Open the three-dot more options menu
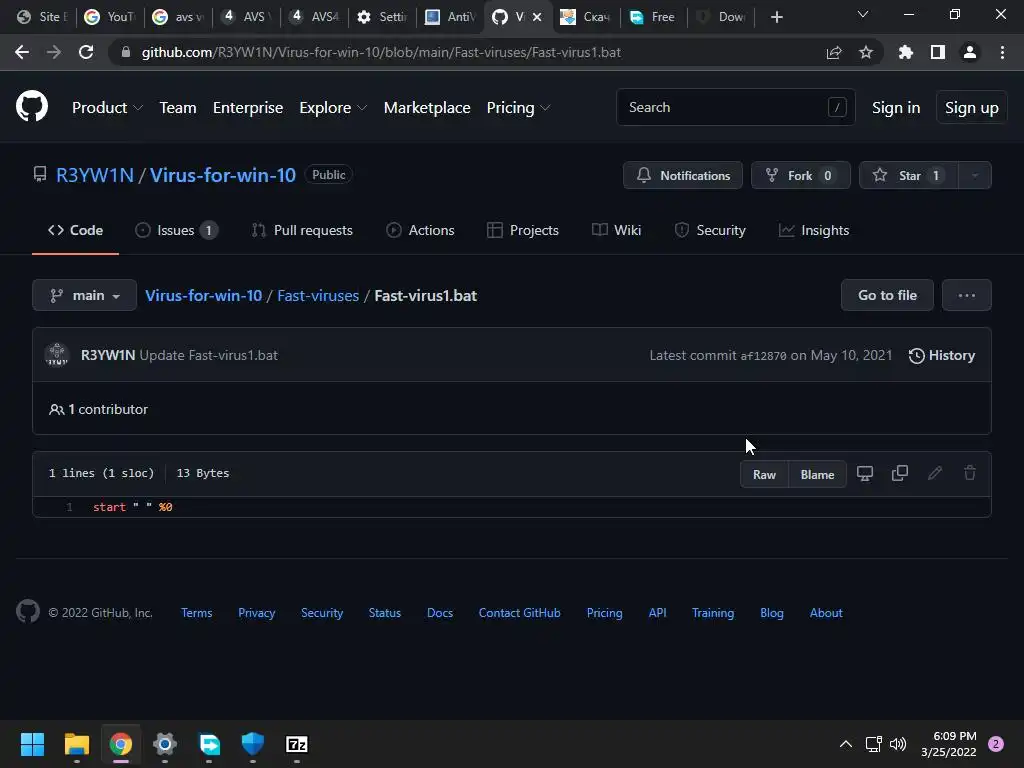1024x768 pixels. pos(967,295)
